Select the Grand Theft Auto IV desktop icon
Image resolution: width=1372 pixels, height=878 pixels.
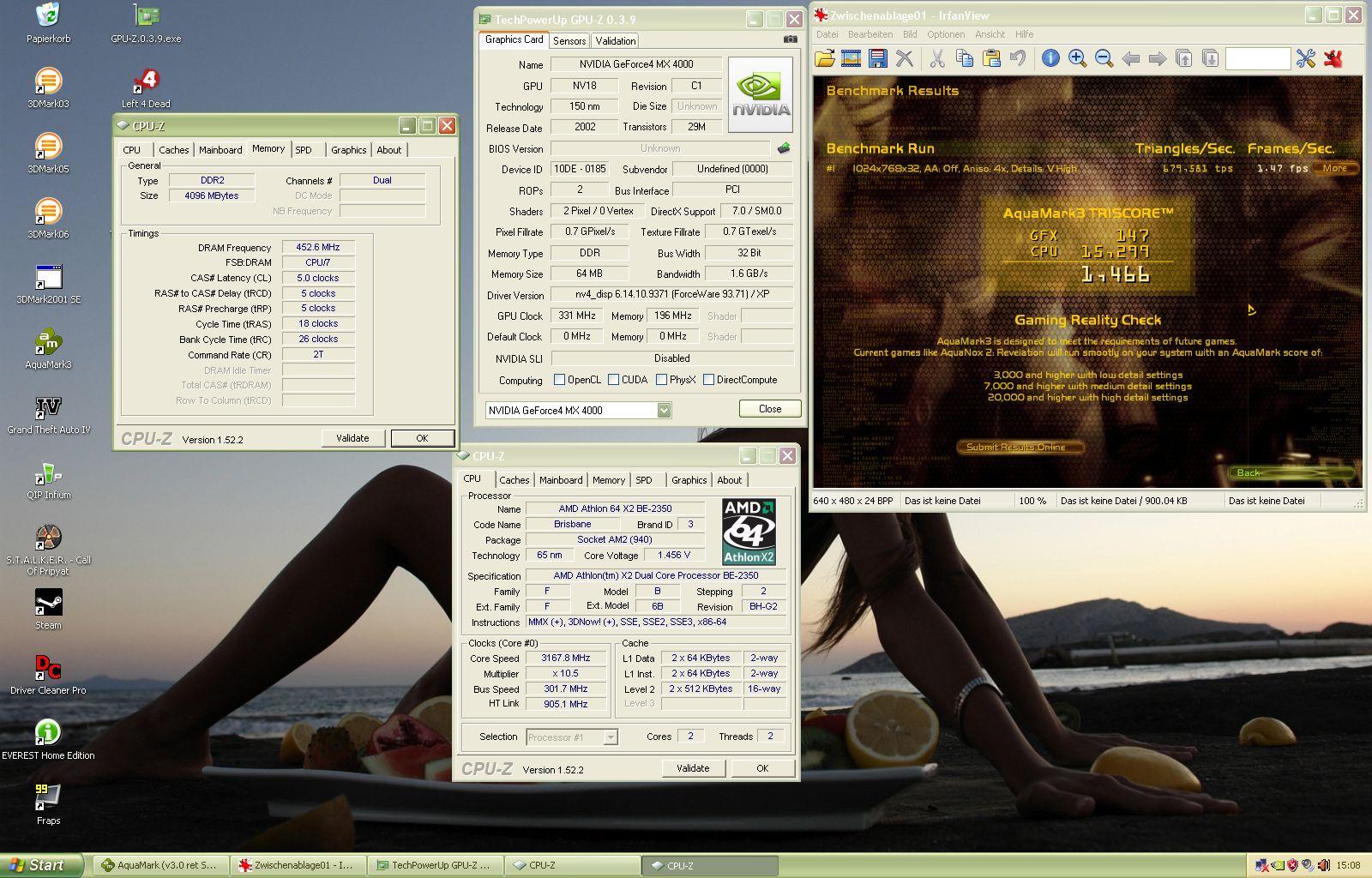click(48, 413)
